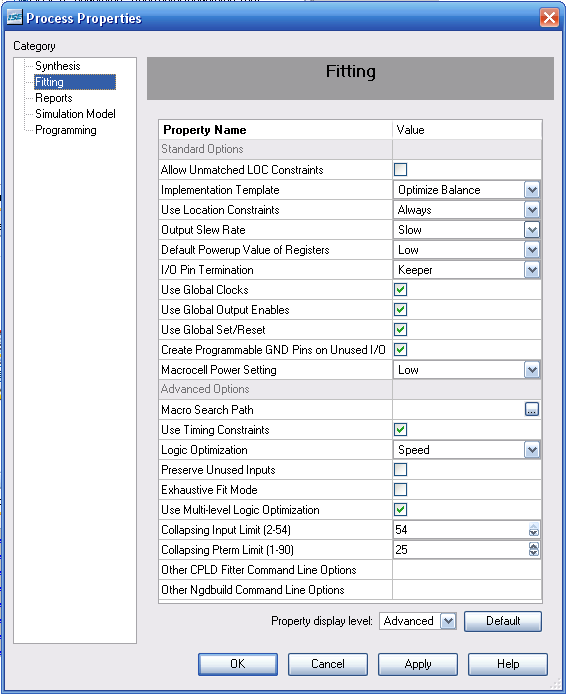Click the Default button
The height and width of the screenshot is (695, 566).
503,621
